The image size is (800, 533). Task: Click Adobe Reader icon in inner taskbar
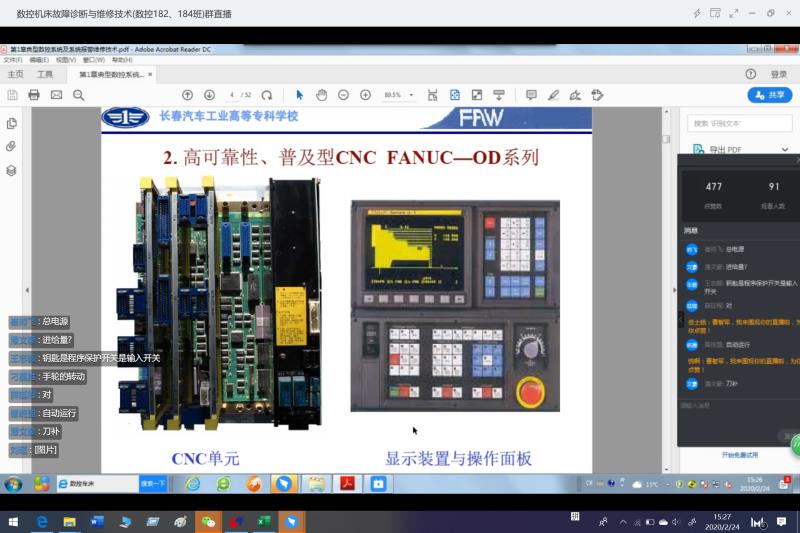click(347, 484)
